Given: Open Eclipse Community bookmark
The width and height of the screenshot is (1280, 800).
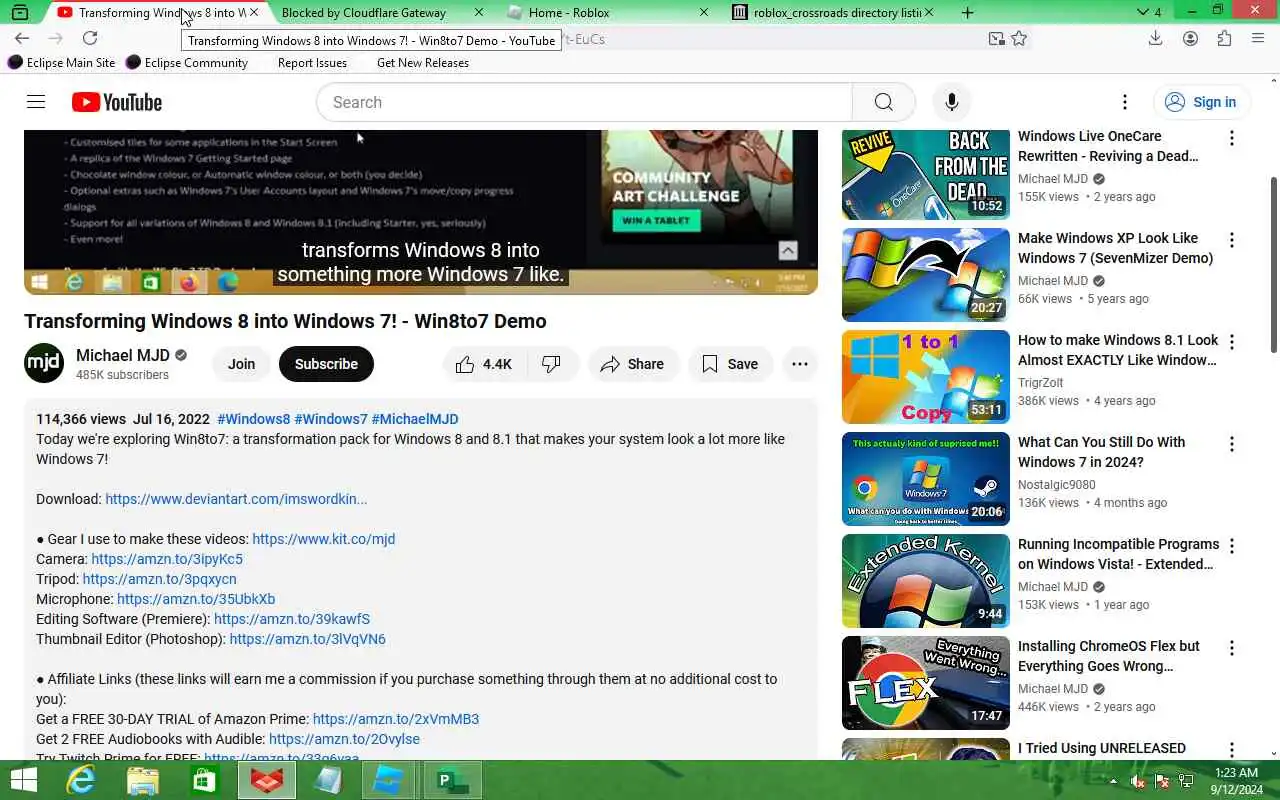Looking at the screenshot, I should (x=187, y=62).
